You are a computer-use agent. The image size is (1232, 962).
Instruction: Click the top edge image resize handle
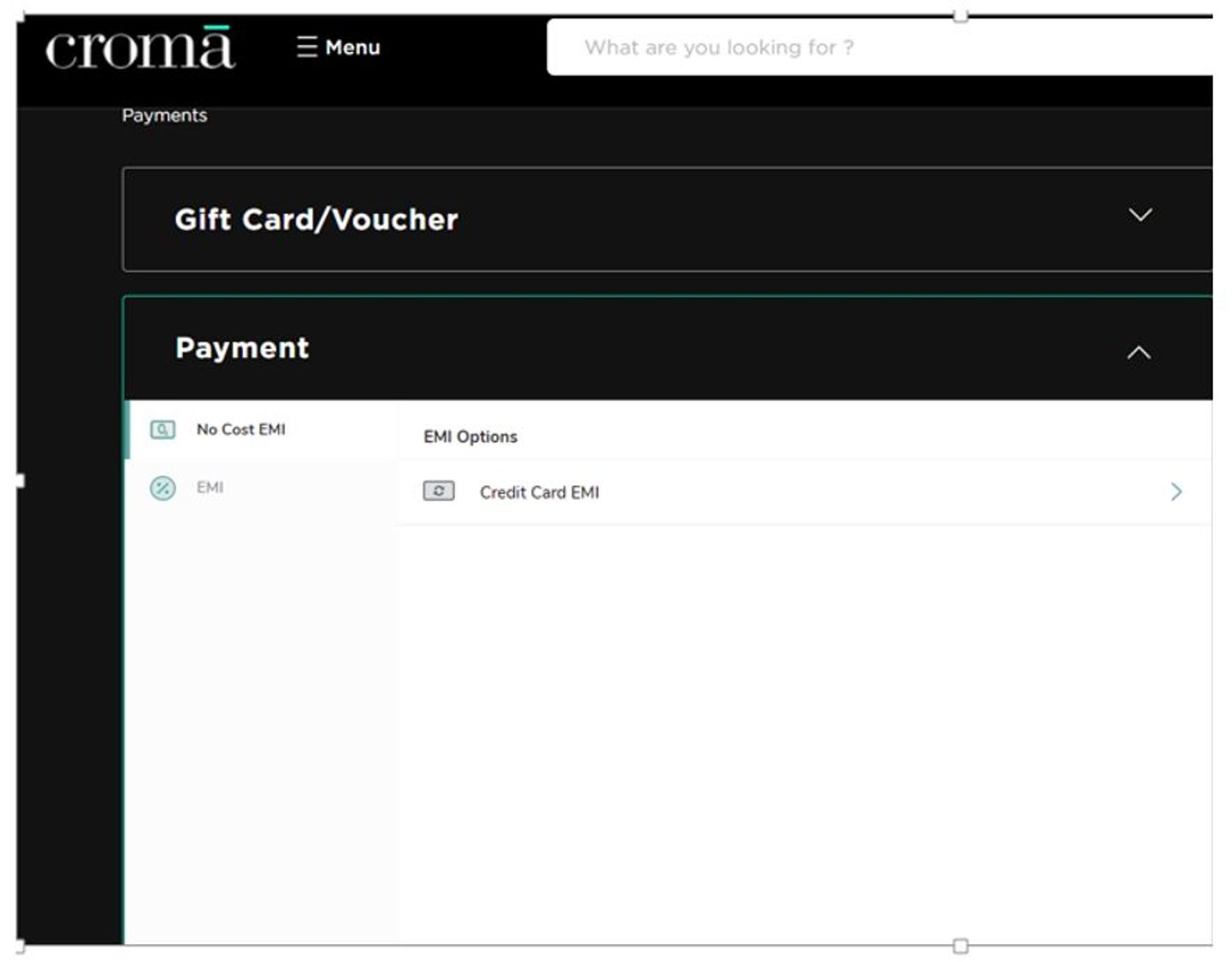[961, 15]
